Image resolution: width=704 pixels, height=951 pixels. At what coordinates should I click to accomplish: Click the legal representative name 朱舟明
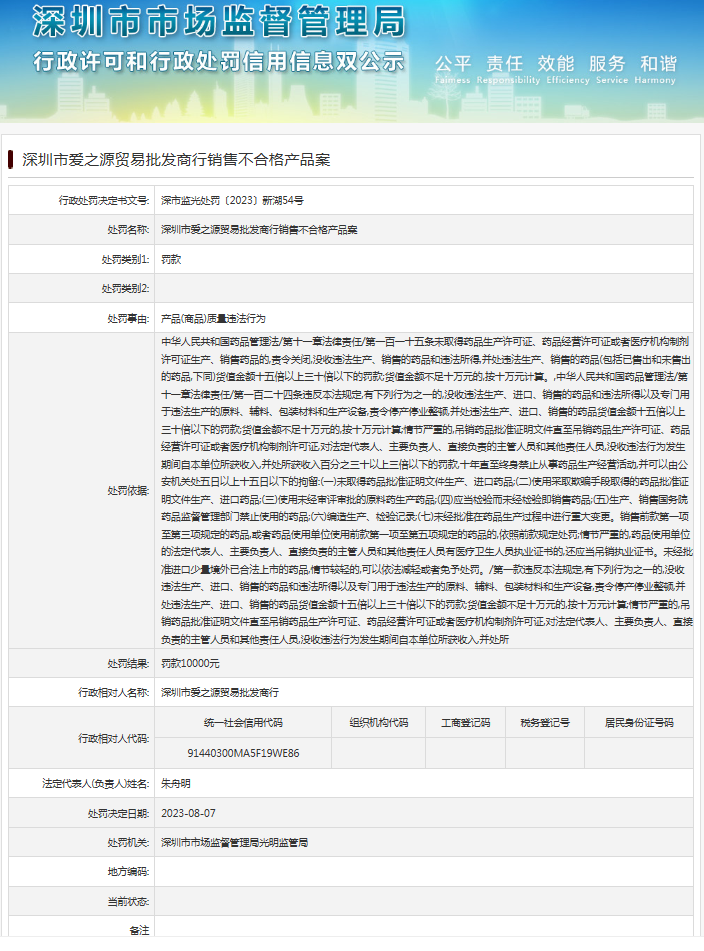176,782
